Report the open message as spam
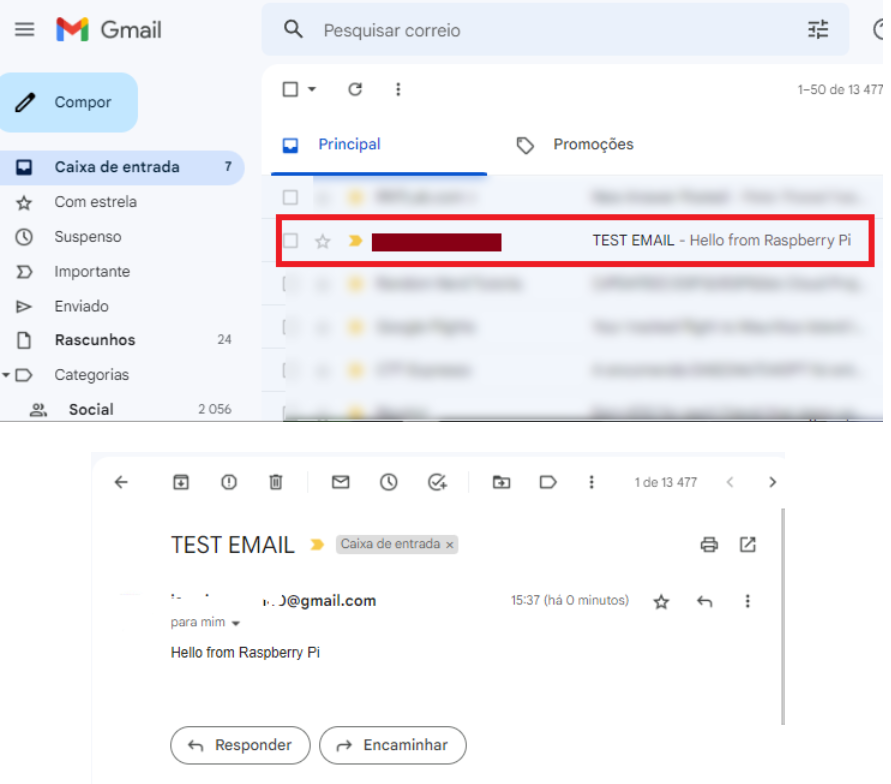Image resolution: width=891 pixels, height=784 pixels. (229, 482)
